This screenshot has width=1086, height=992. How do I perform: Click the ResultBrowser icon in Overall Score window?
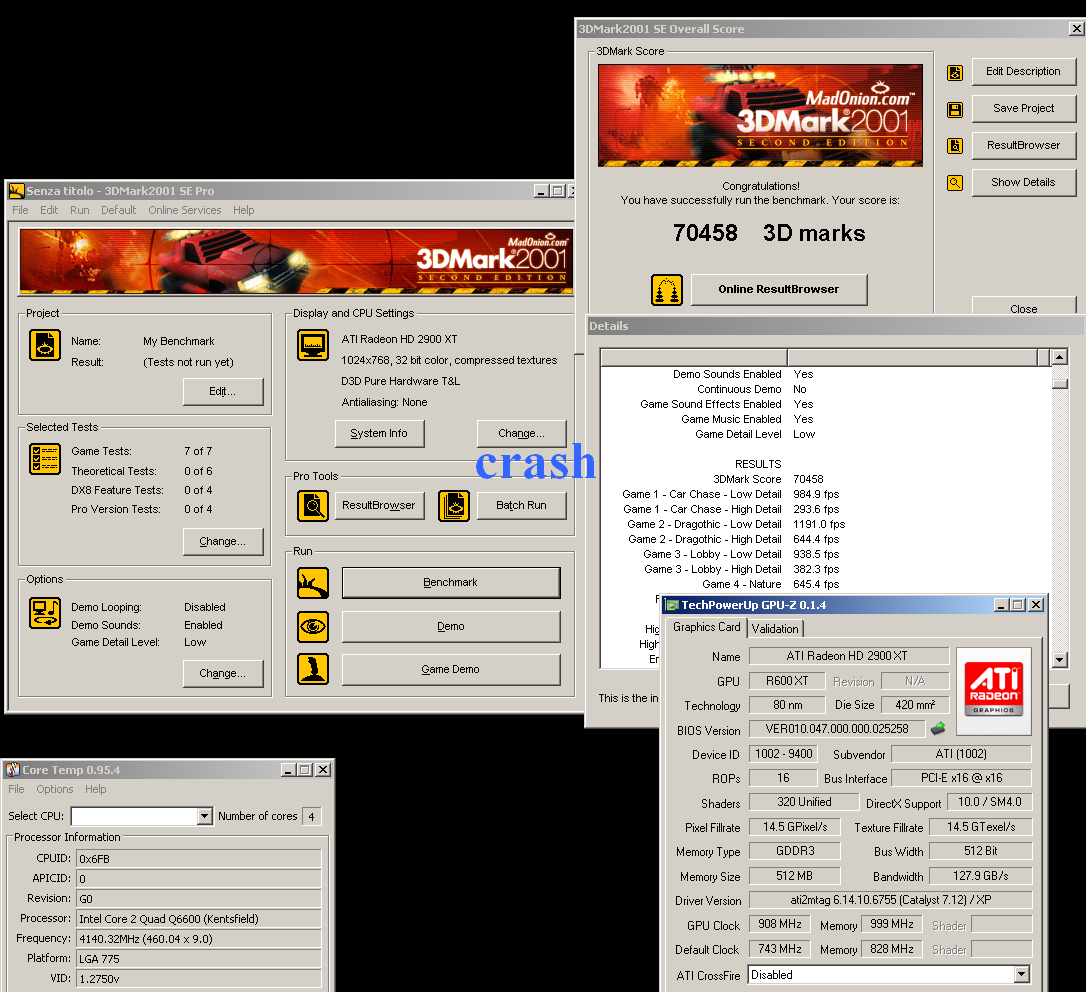click(x=955, y=146)
